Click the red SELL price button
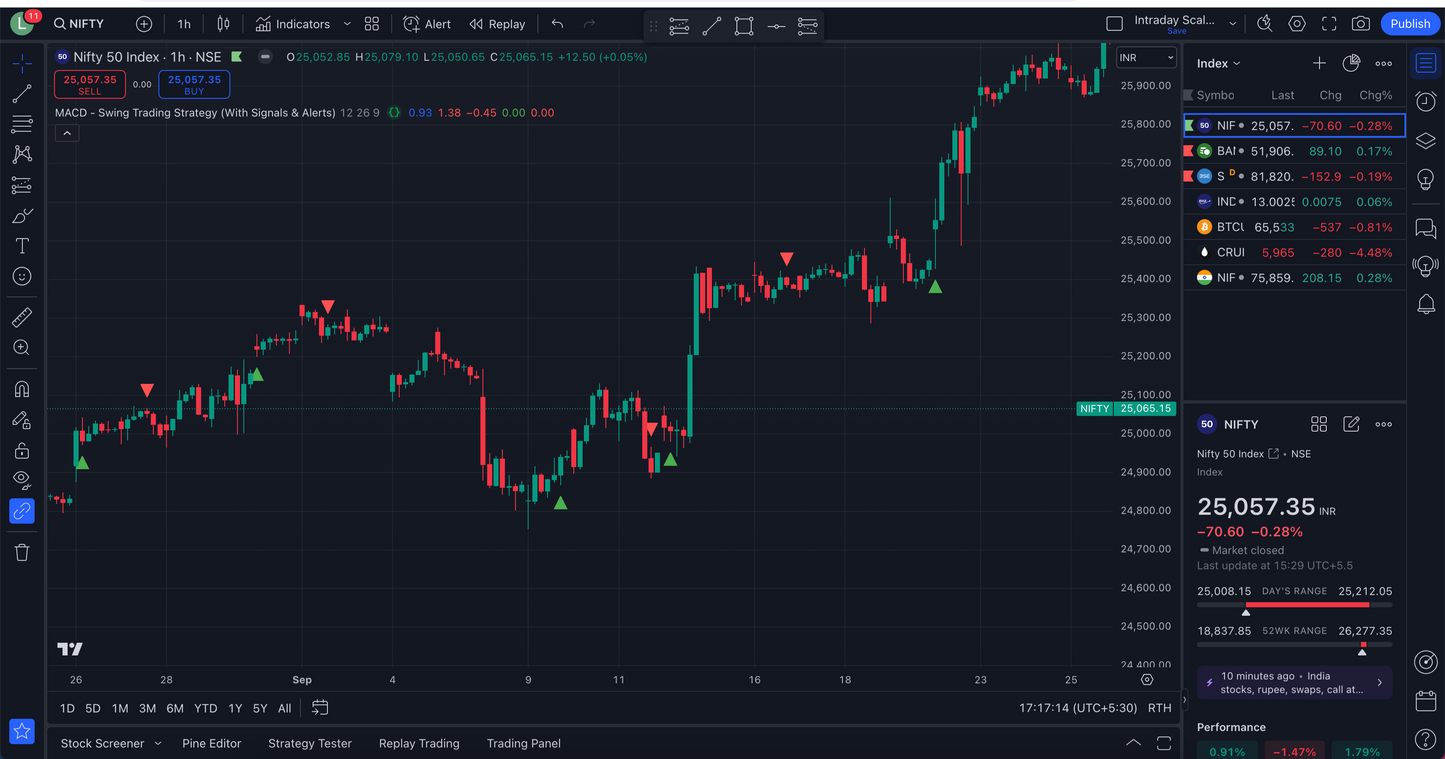 click(90, 84)
